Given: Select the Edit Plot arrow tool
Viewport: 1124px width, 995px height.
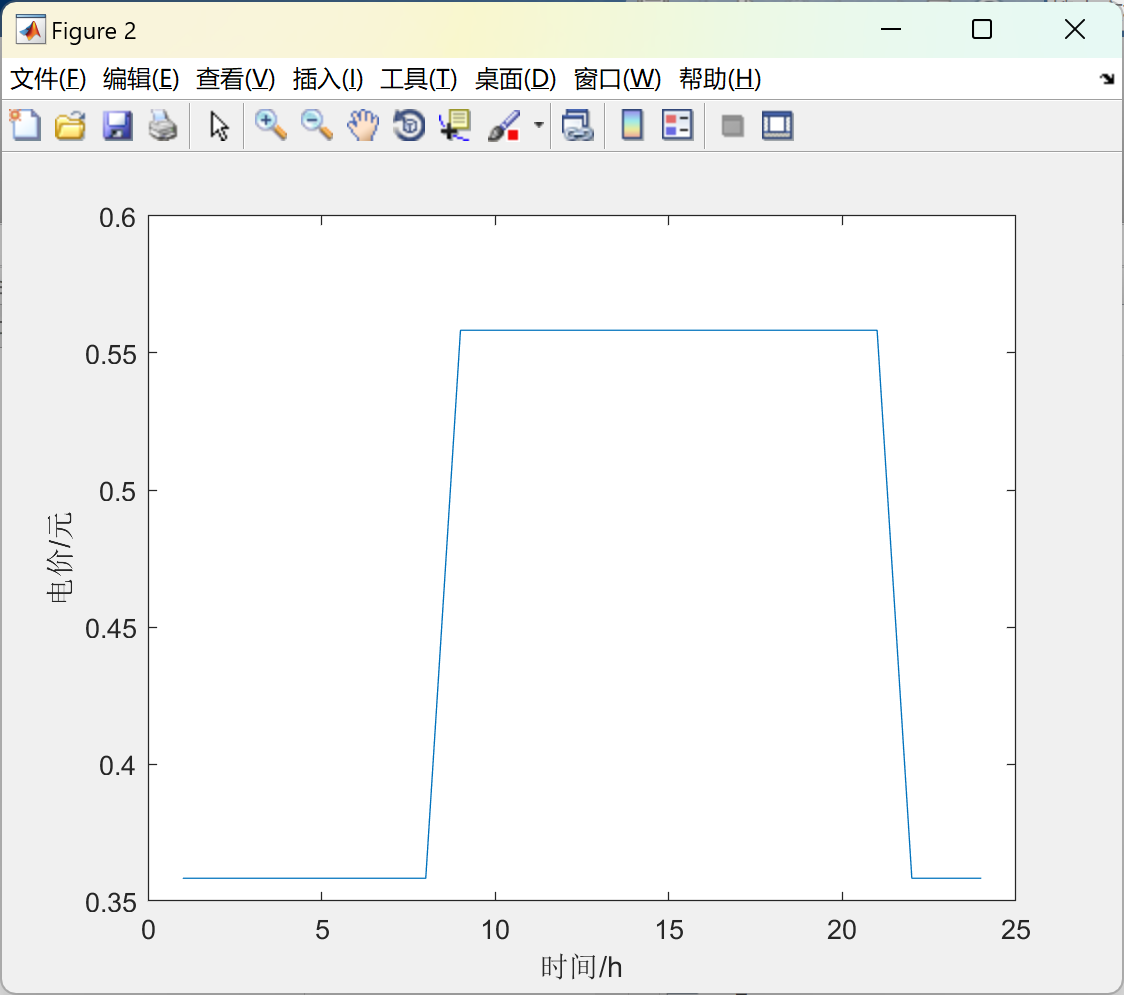Looking at the screenshot, I should point(219,125).
